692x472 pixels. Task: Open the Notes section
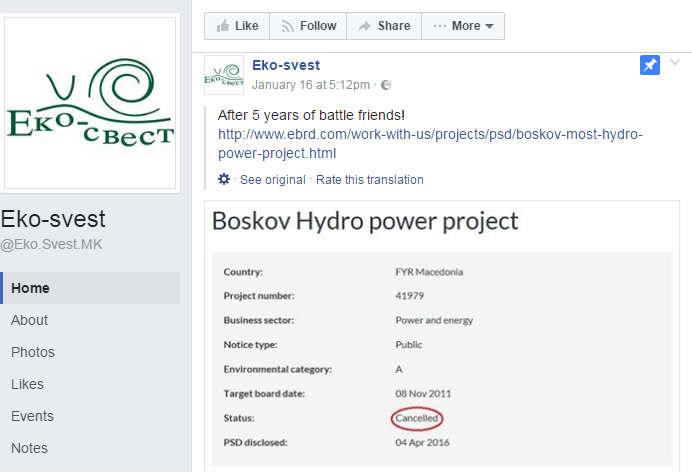pos(29,448)
